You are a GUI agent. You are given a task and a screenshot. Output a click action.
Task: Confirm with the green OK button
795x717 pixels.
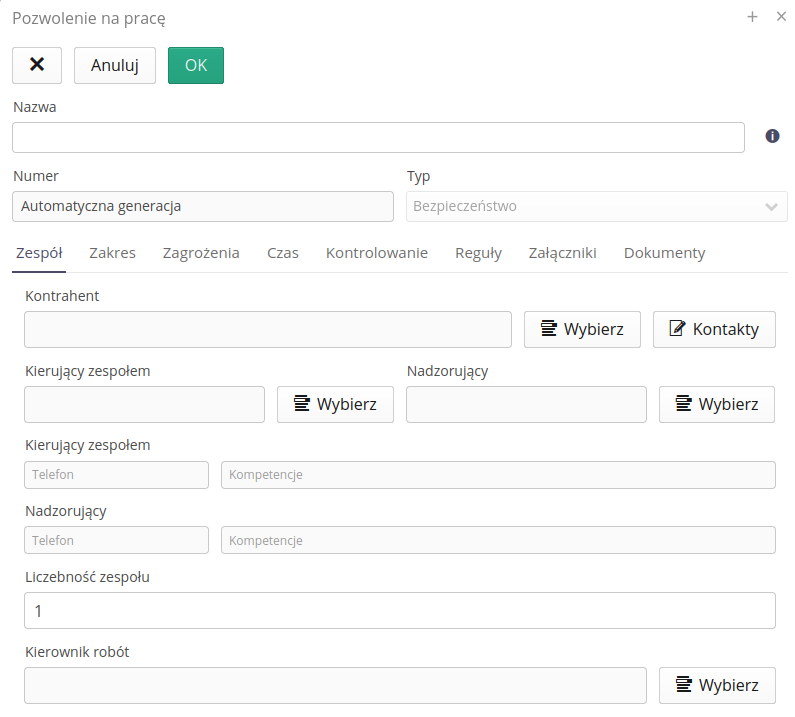coord(196,65)
